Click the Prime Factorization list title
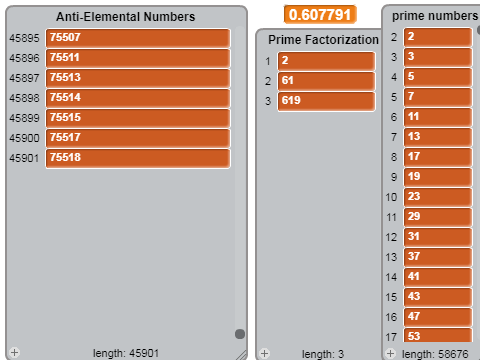Screen dimensions: 480x360 [323, 40]
